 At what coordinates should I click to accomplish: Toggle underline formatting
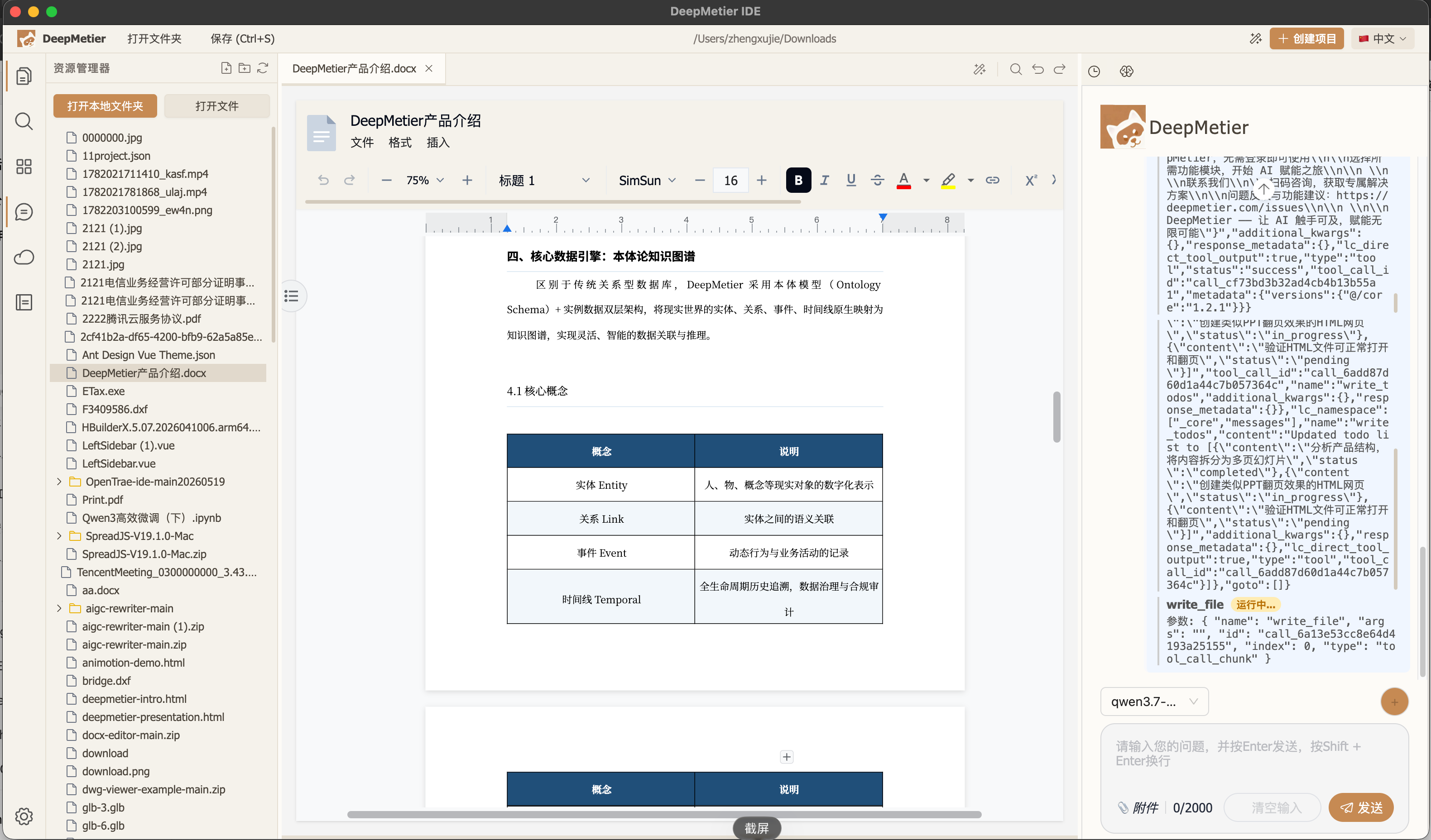[850, 180]
